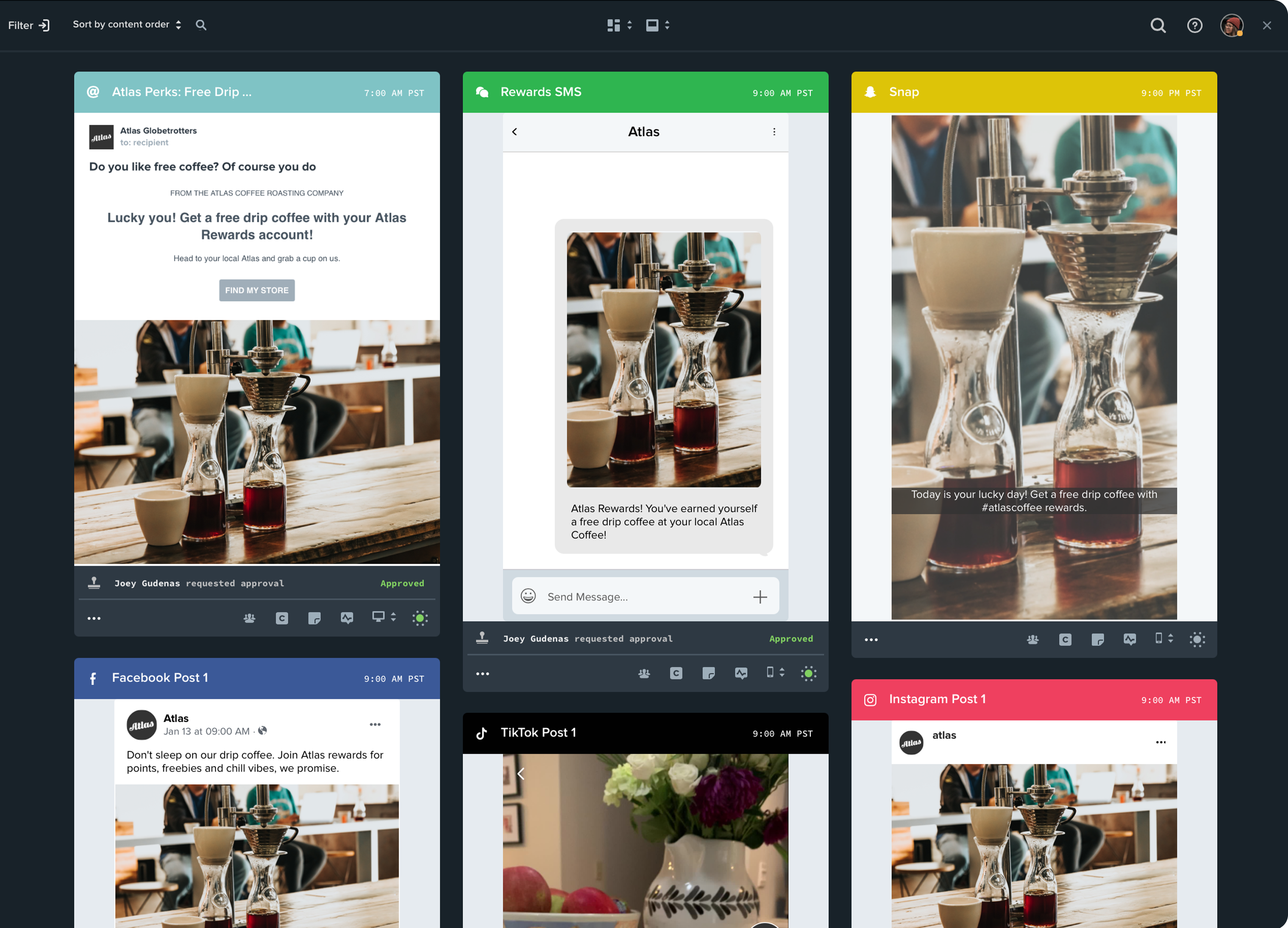Toggle green status indicator on Atlas Perks card
The width and height of the screenshot is (1288, 928).
pyautogui.click(x=420, y=618)
